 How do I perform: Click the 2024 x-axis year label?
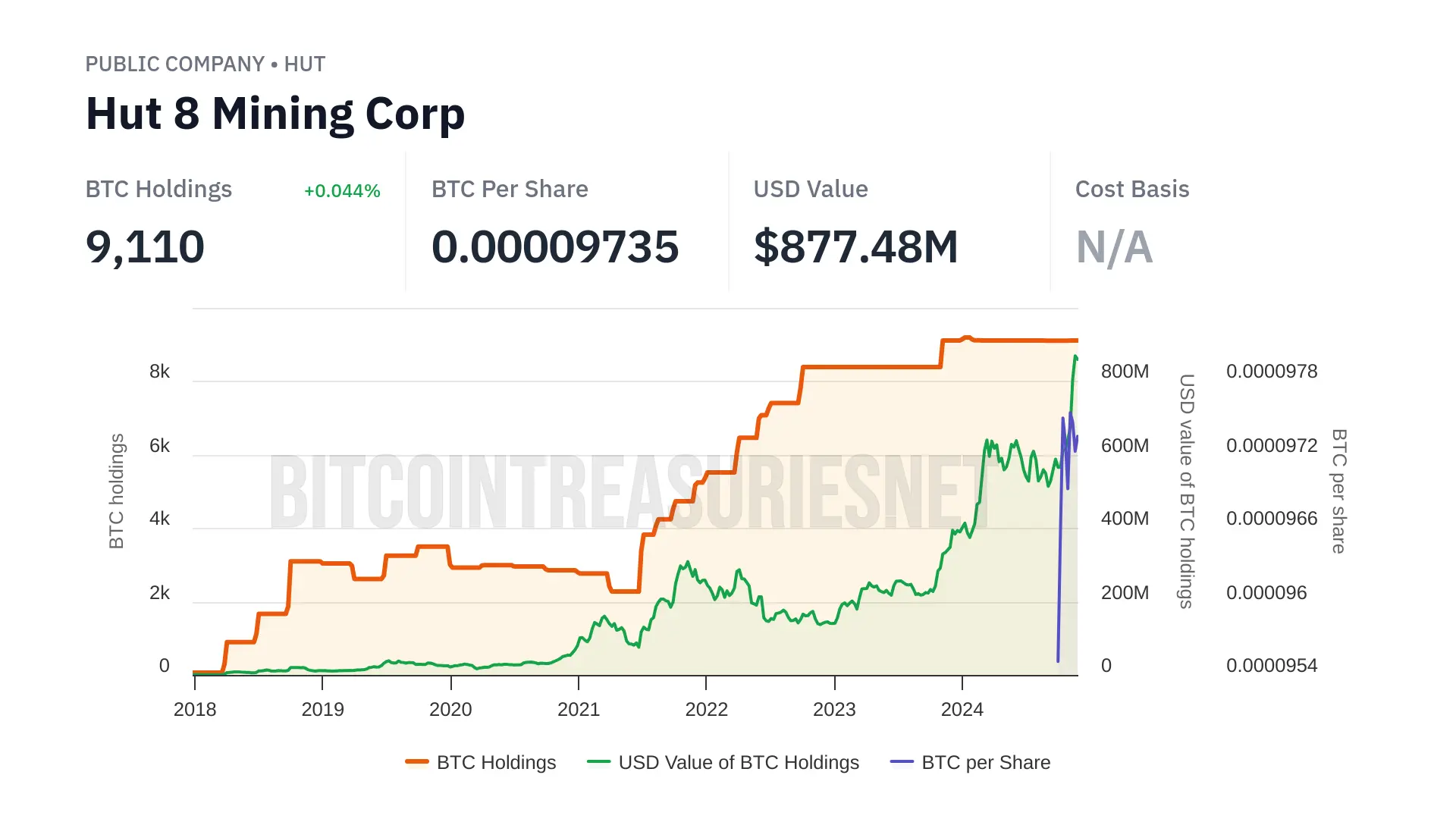pyautogui.click(x=962, y=710)
